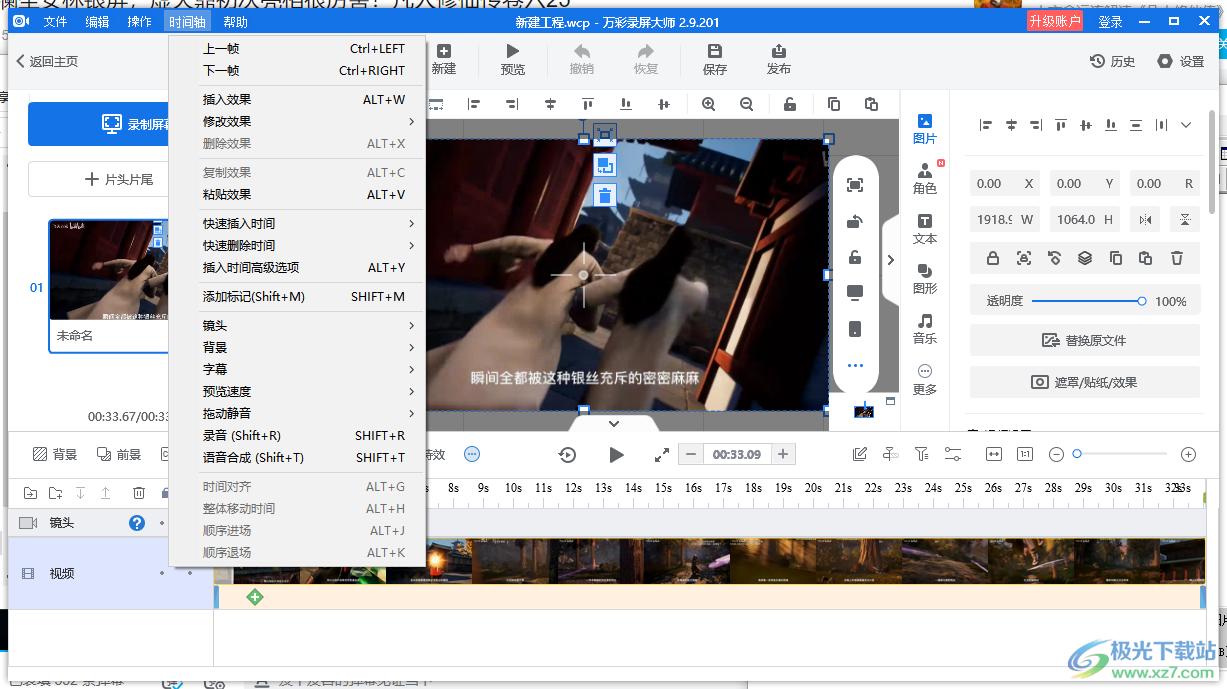Open the 文本 (Text) side panel
The height and width of the screenshot is (689, 1227).
(925, 229)
